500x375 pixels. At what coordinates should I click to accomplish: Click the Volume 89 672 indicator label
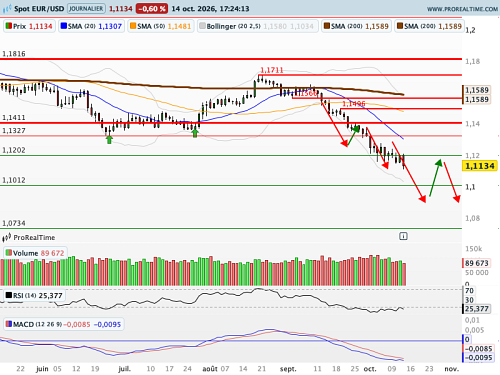click(35, 253)
